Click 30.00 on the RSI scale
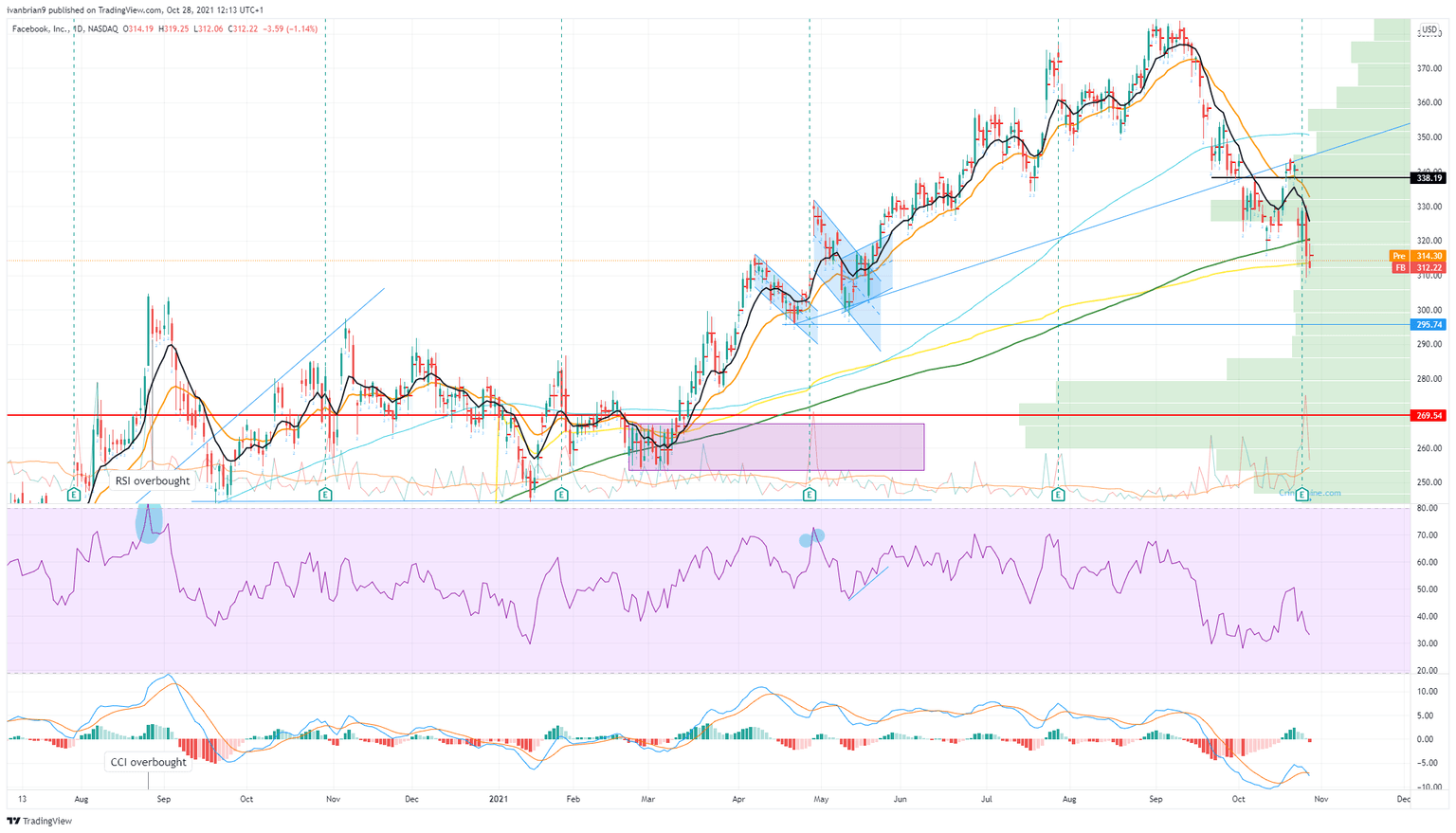Viewport: 1456px width, 833px height. click(1428, 643)
